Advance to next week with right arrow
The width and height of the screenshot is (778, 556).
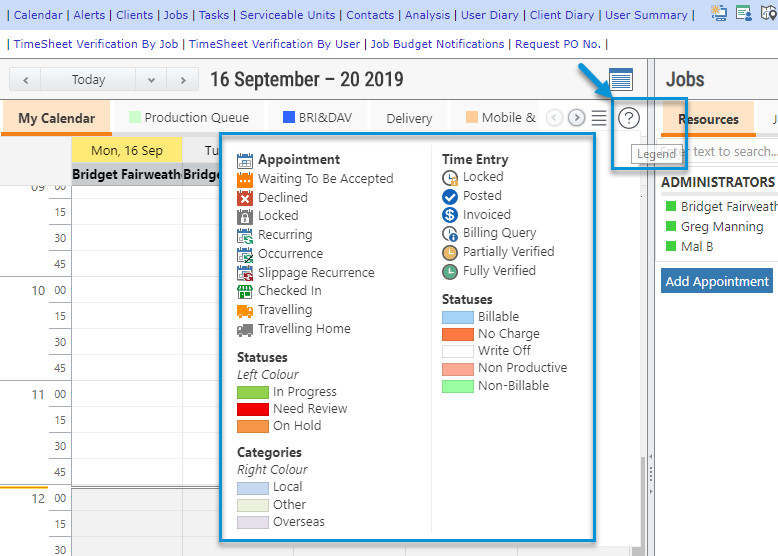point(181,80)
